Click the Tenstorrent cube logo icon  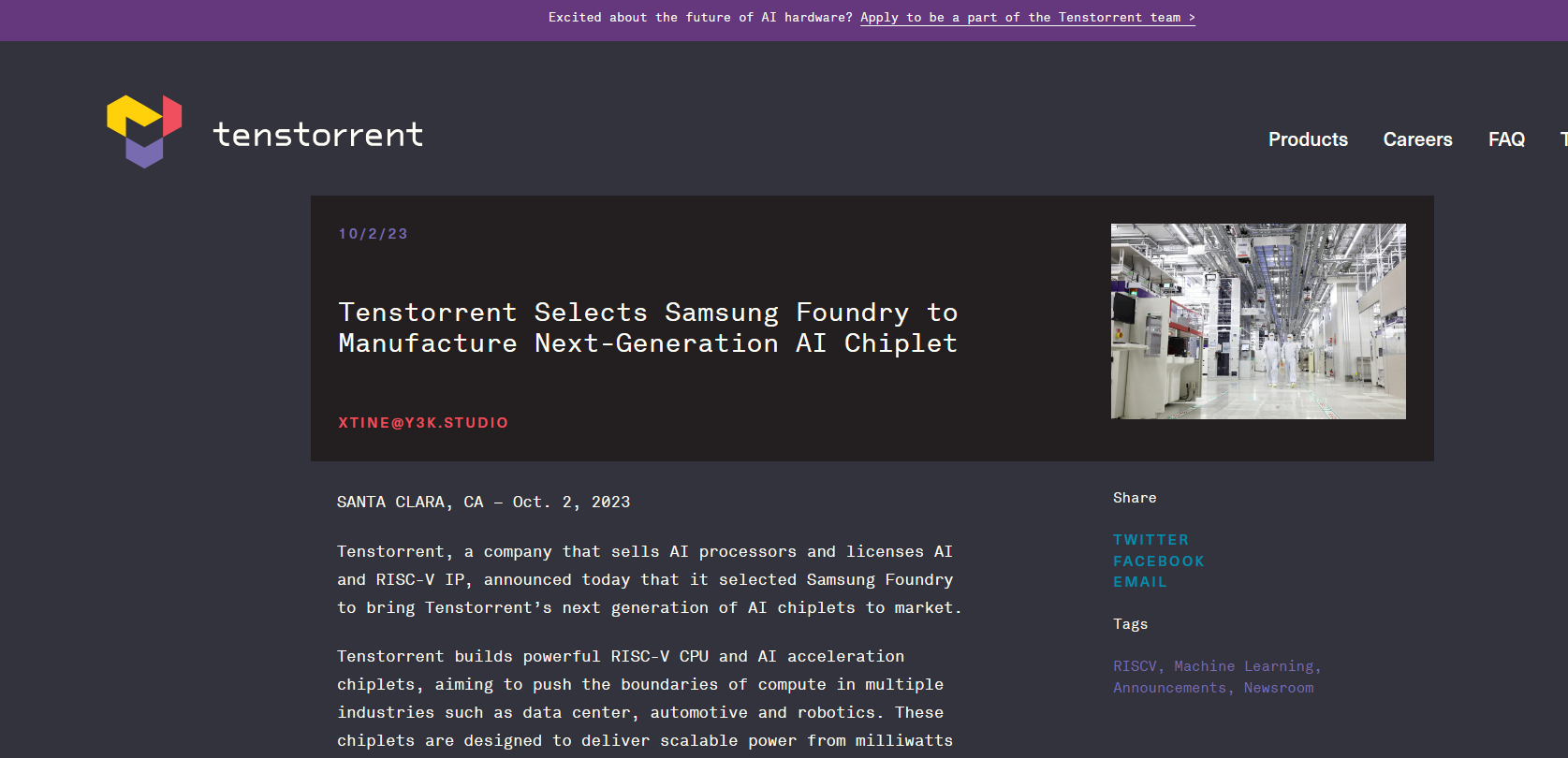(144, 131)
